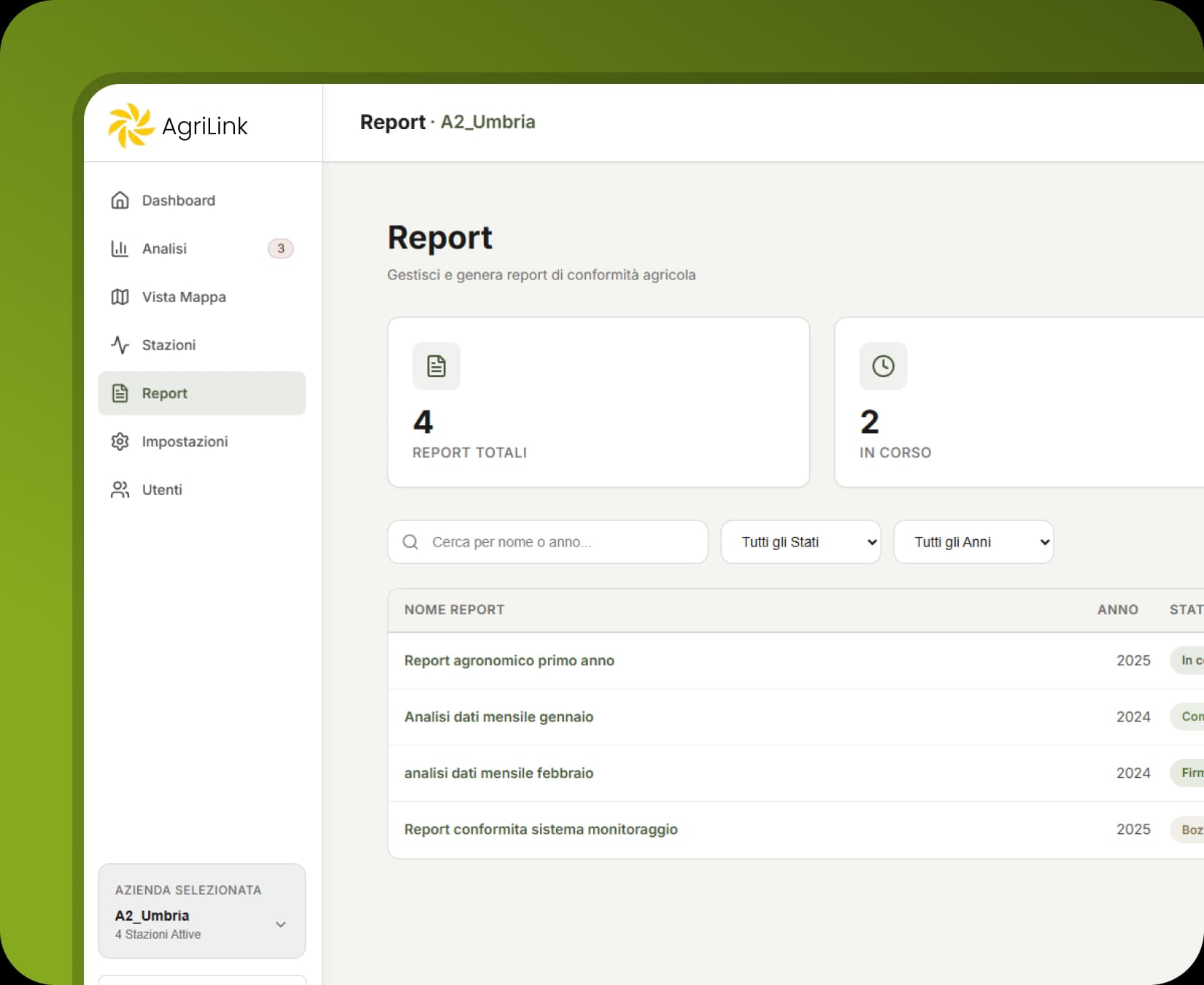Open Report conformita sistema monitoraggio
Image resolution: width=1204 pixels, height=985 pixels.
[x=541, y=830]
